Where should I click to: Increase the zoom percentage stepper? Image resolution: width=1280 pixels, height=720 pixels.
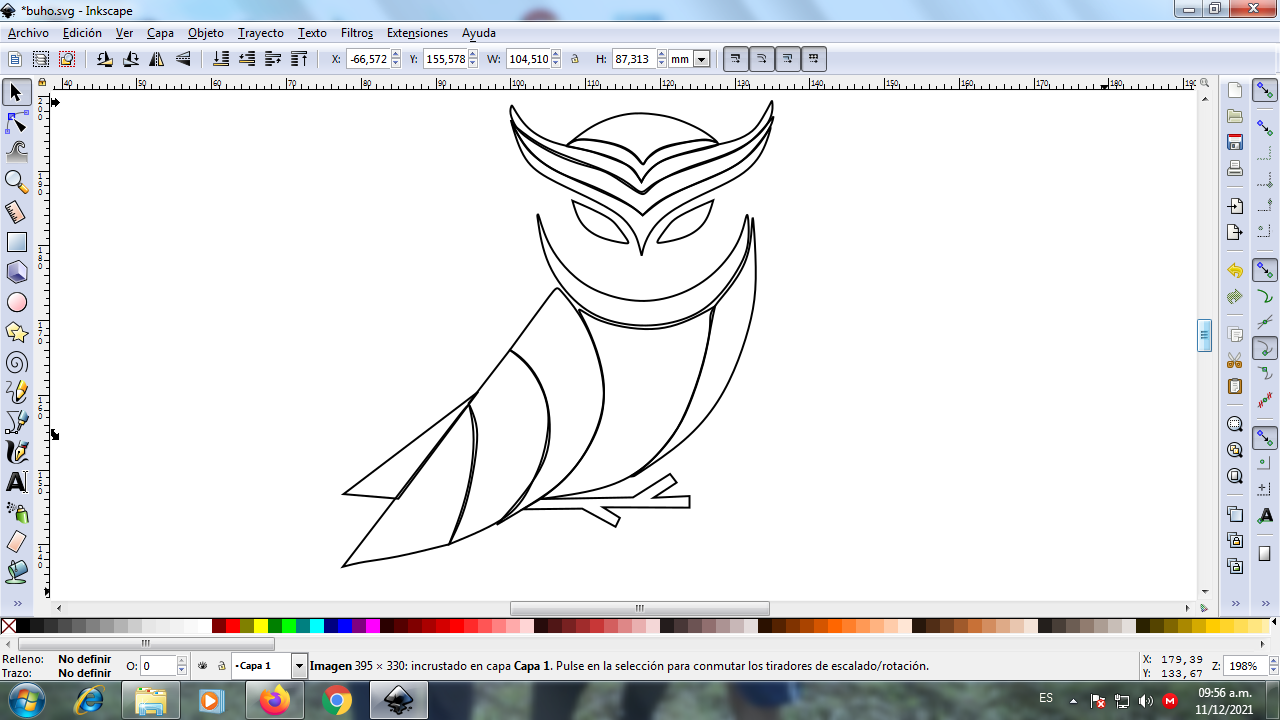[x=1271, y=661]
